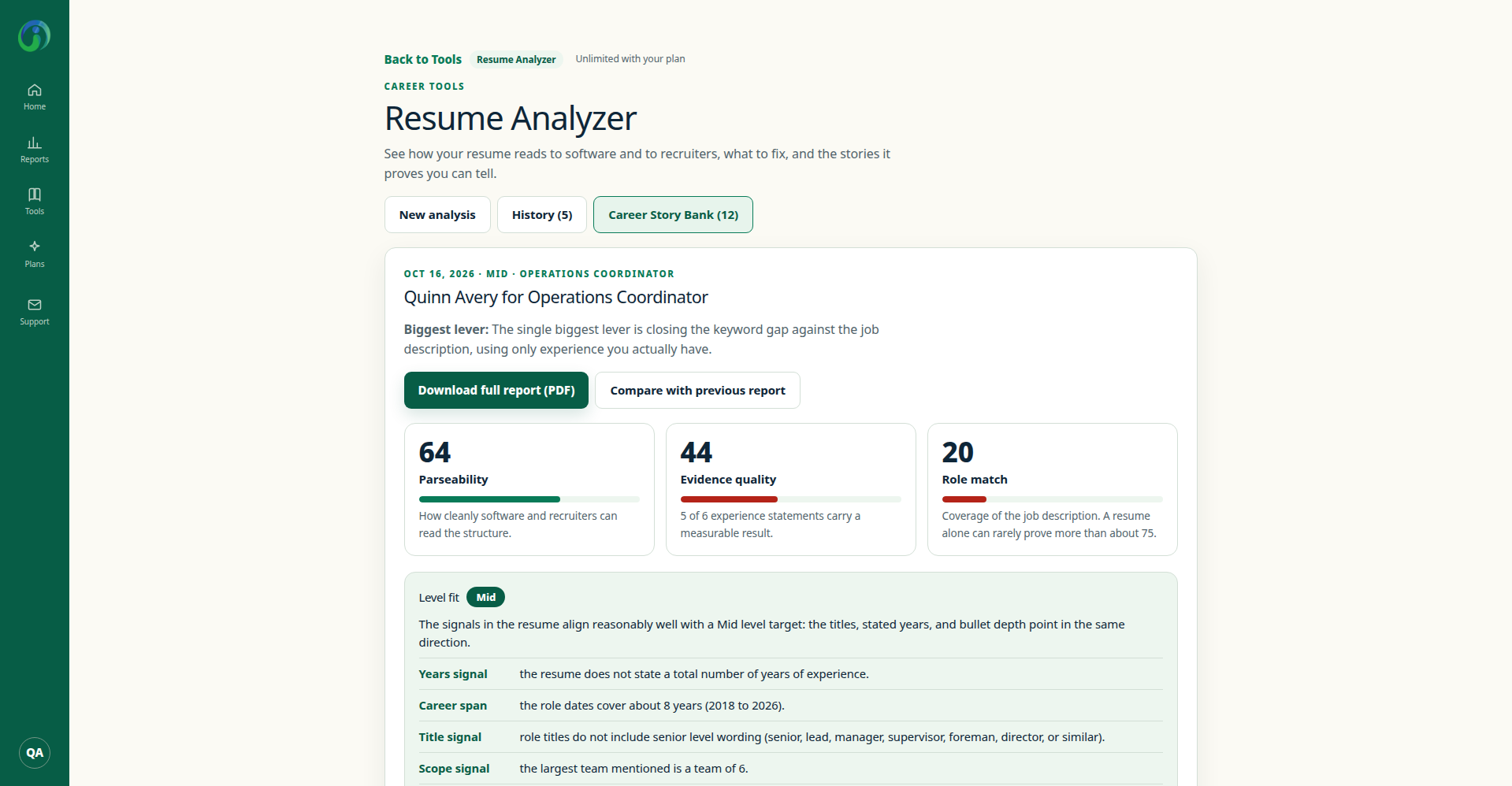
Task: Click the Resume Analyzer breadcrumb badge
Action: pos(516,59)
